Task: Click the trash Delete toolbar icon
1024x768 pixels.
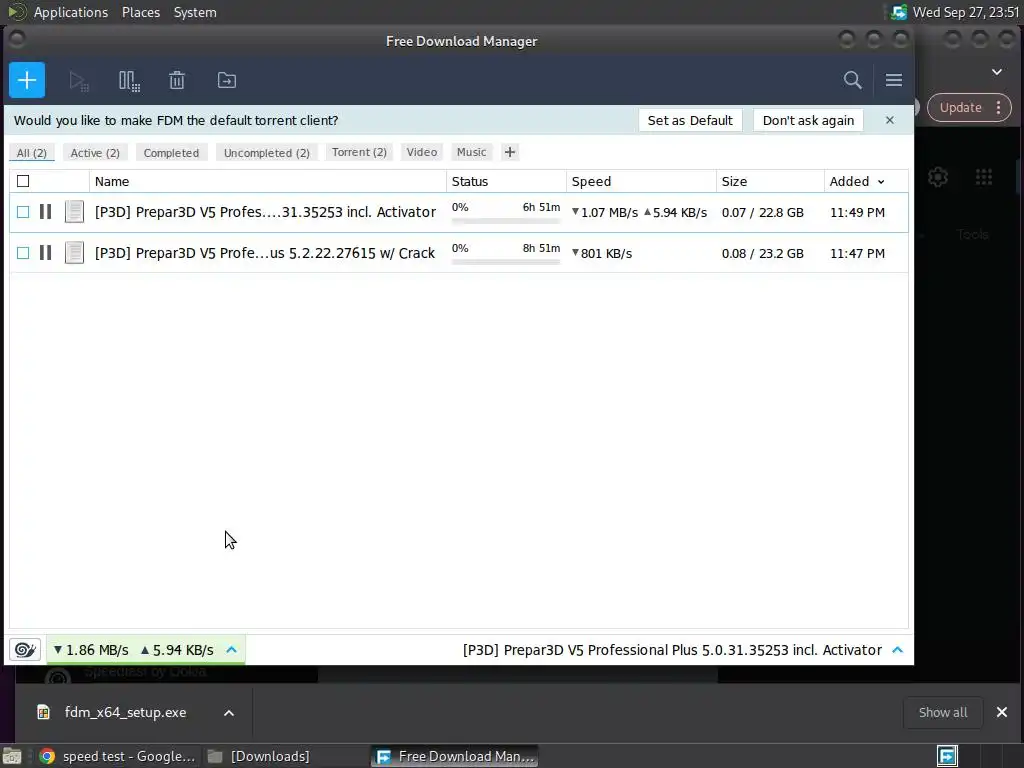Action: click(177, 80)
